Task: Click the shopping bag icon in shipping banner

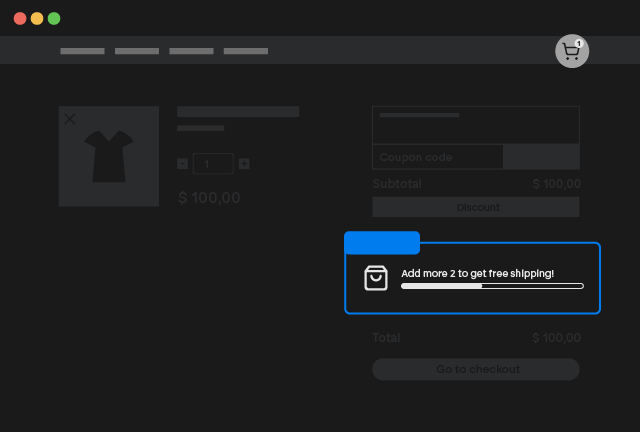Action: point(376,278)
